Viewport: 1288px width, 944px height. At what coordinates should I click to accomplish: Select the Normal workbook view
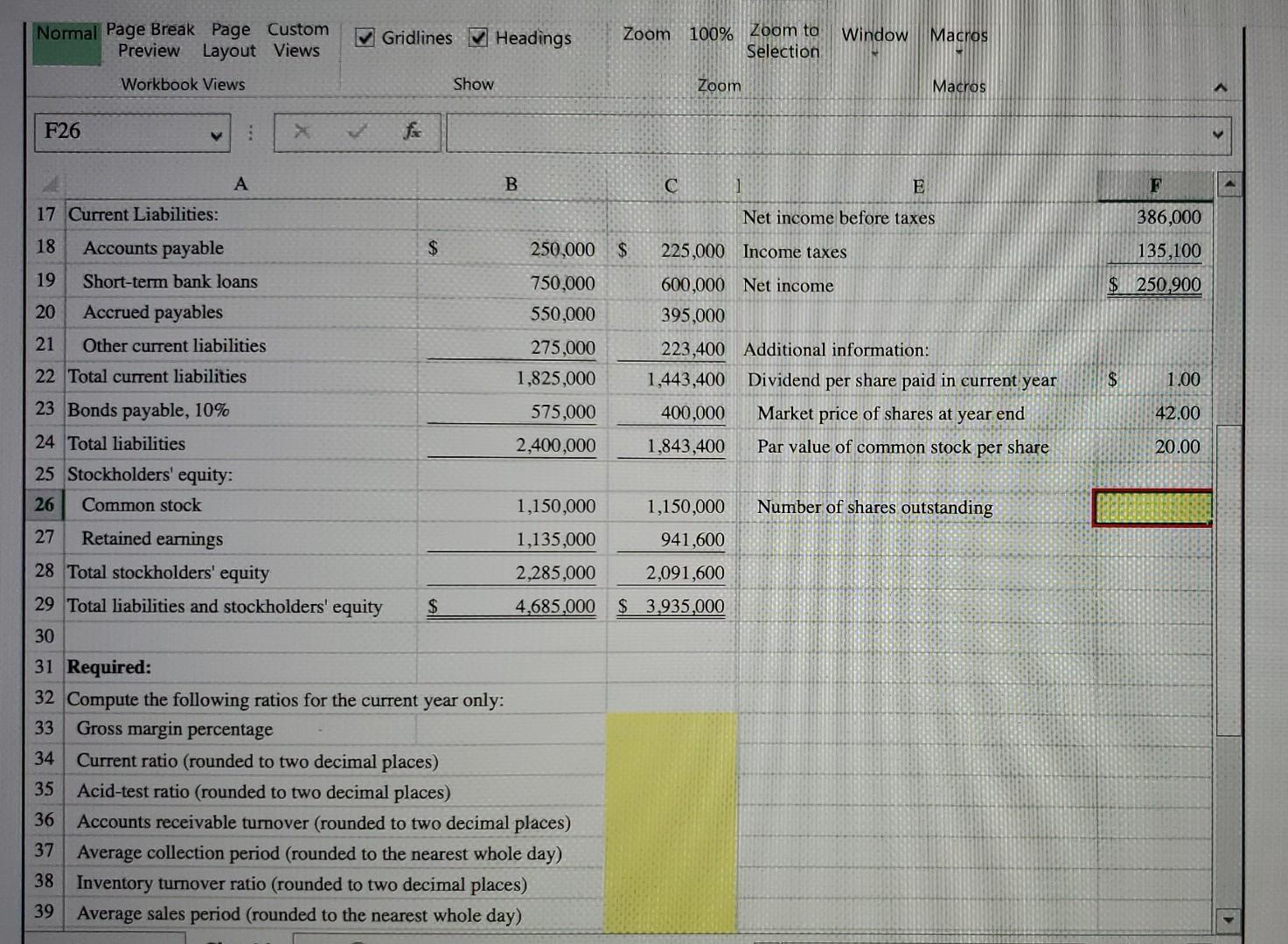pyautogui.click(x=65, y=33)
